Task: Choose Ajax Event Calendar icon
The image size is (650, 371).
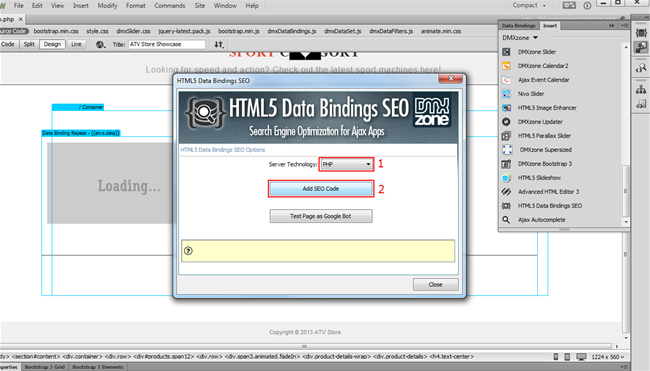Action: pos(506,80)
